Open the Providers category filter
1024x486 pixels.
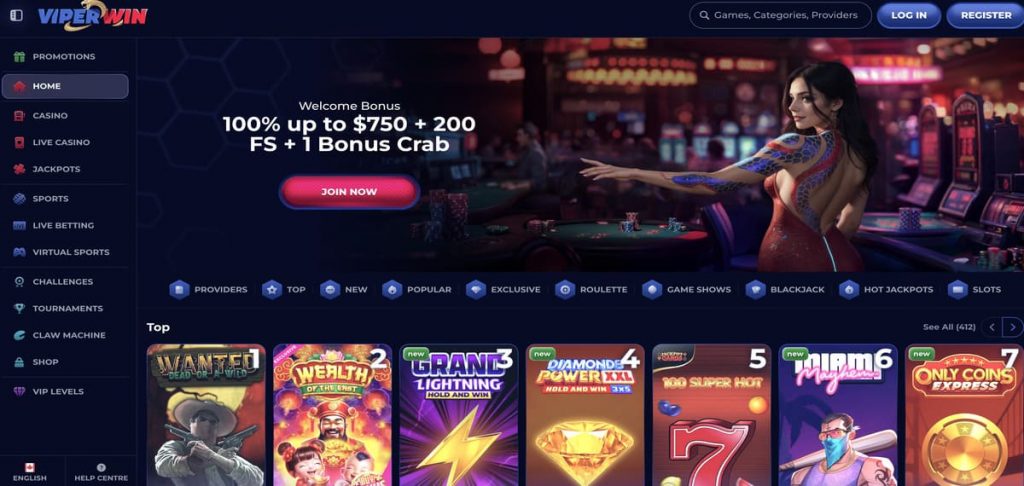tap(208, 289)
